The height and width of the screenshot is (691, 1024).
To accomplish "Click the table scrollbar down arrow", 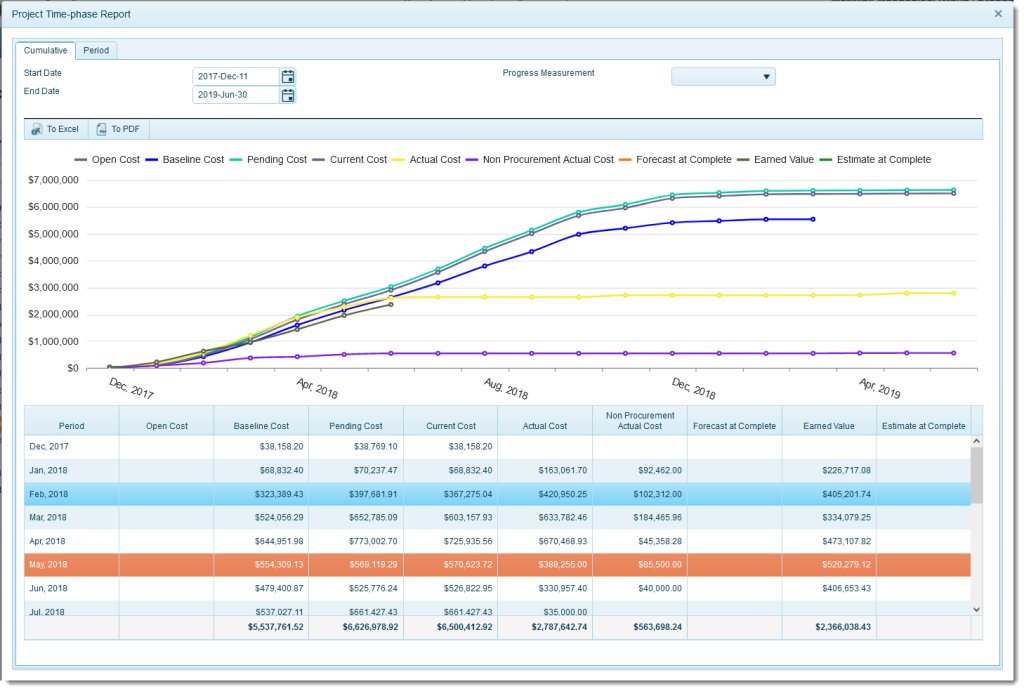I will point(975,609).
